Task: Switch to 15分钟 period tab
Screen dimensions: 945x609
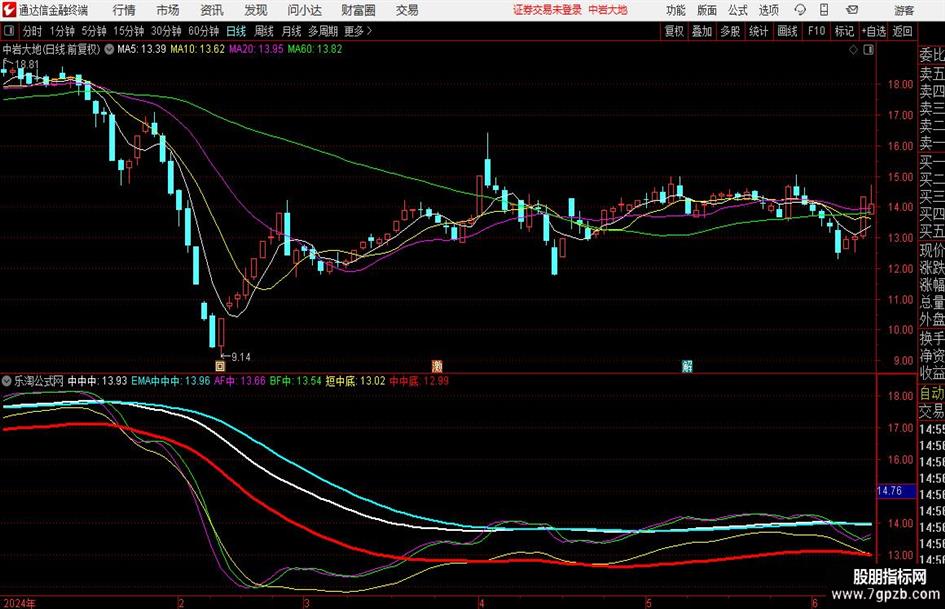Action: [128, 31]
